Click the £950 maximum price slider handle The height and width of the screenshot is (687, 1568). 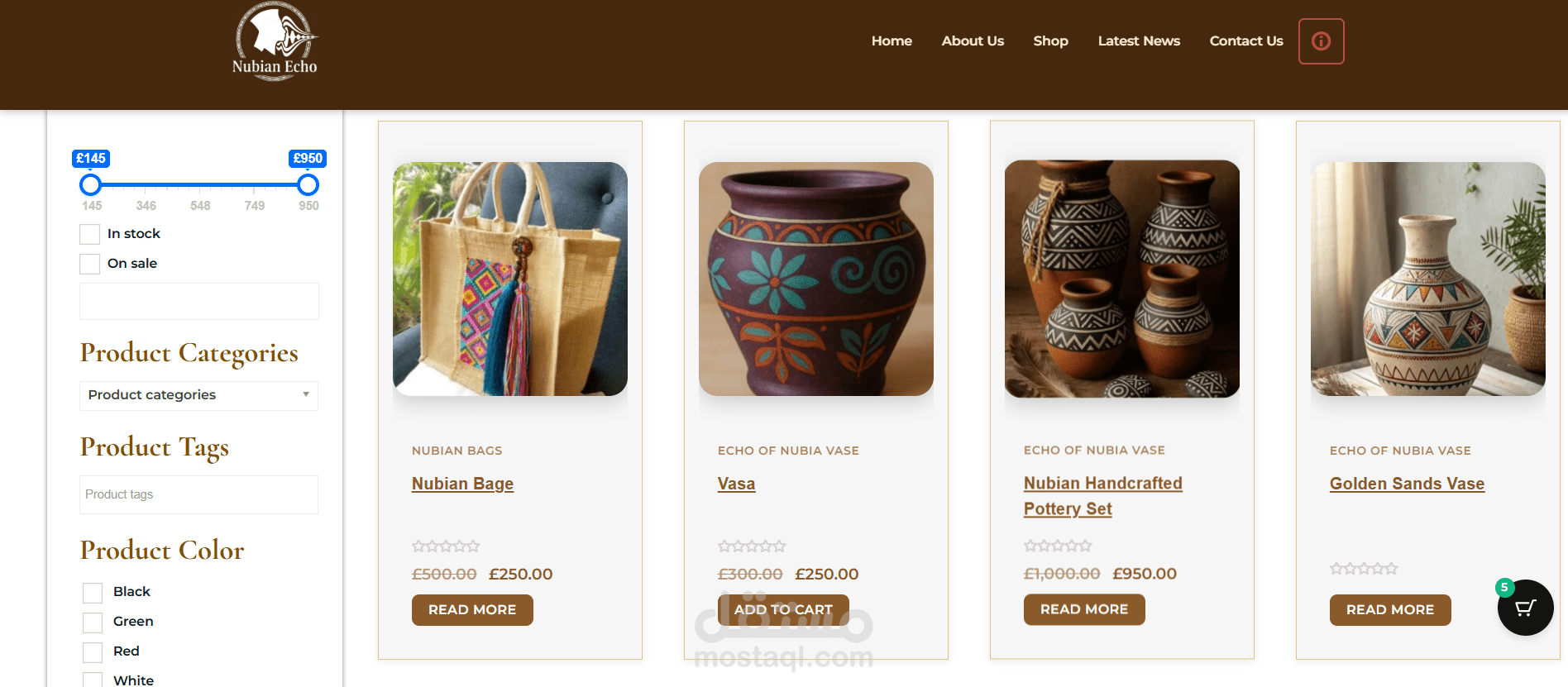pos(308,184)
